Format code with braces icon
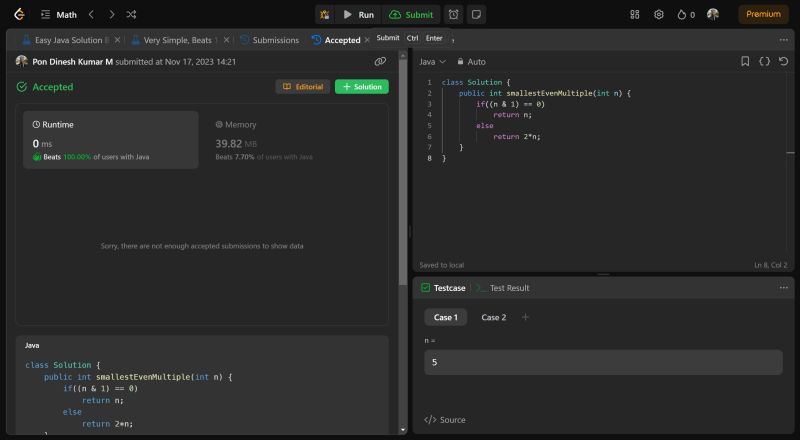The image size is (800, 440). pos(764,62)
